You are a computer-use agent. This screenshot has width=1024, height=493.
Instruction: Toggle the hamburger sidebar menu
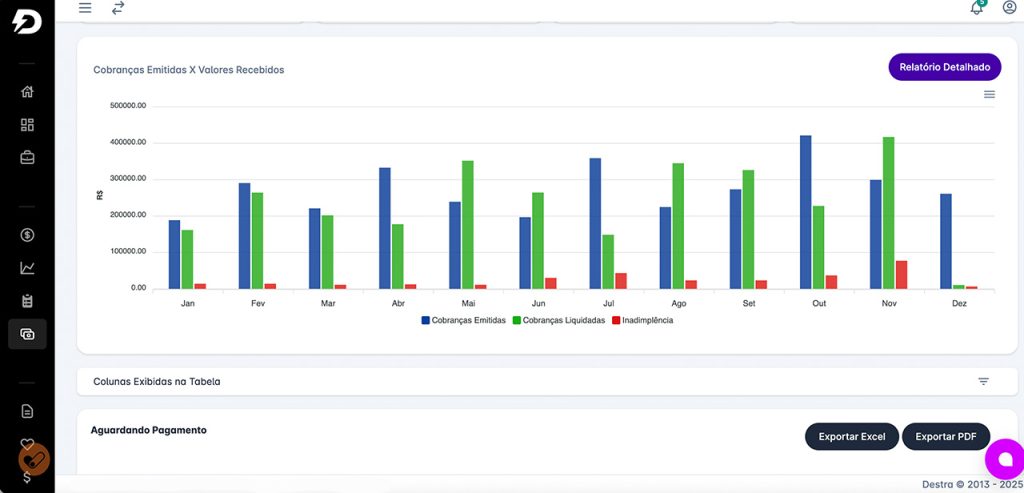tap(85, 8)
